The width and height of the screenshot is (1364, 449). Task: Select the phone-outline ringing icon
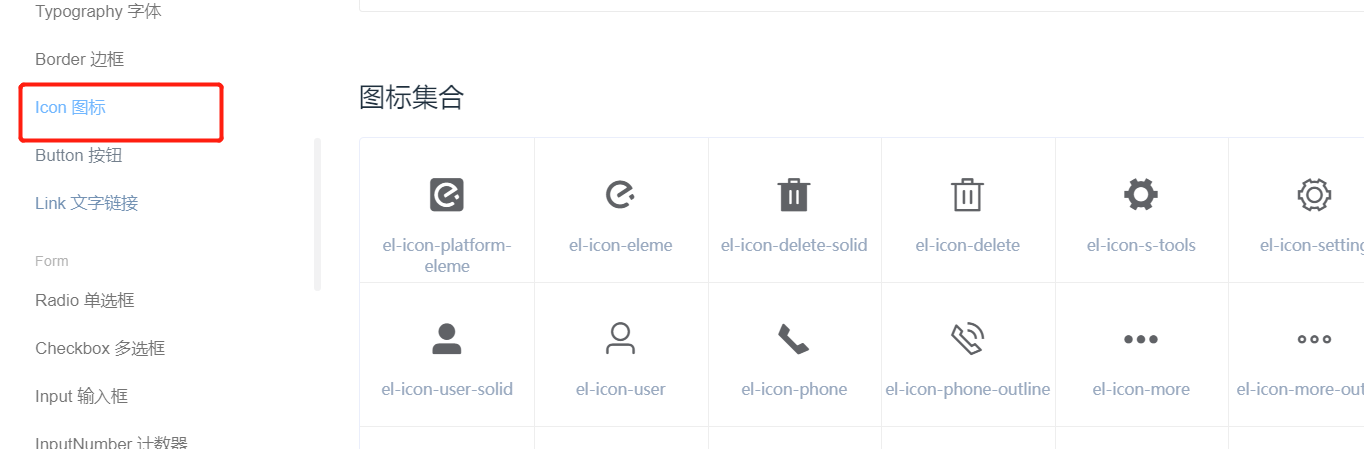click(967, 339)
